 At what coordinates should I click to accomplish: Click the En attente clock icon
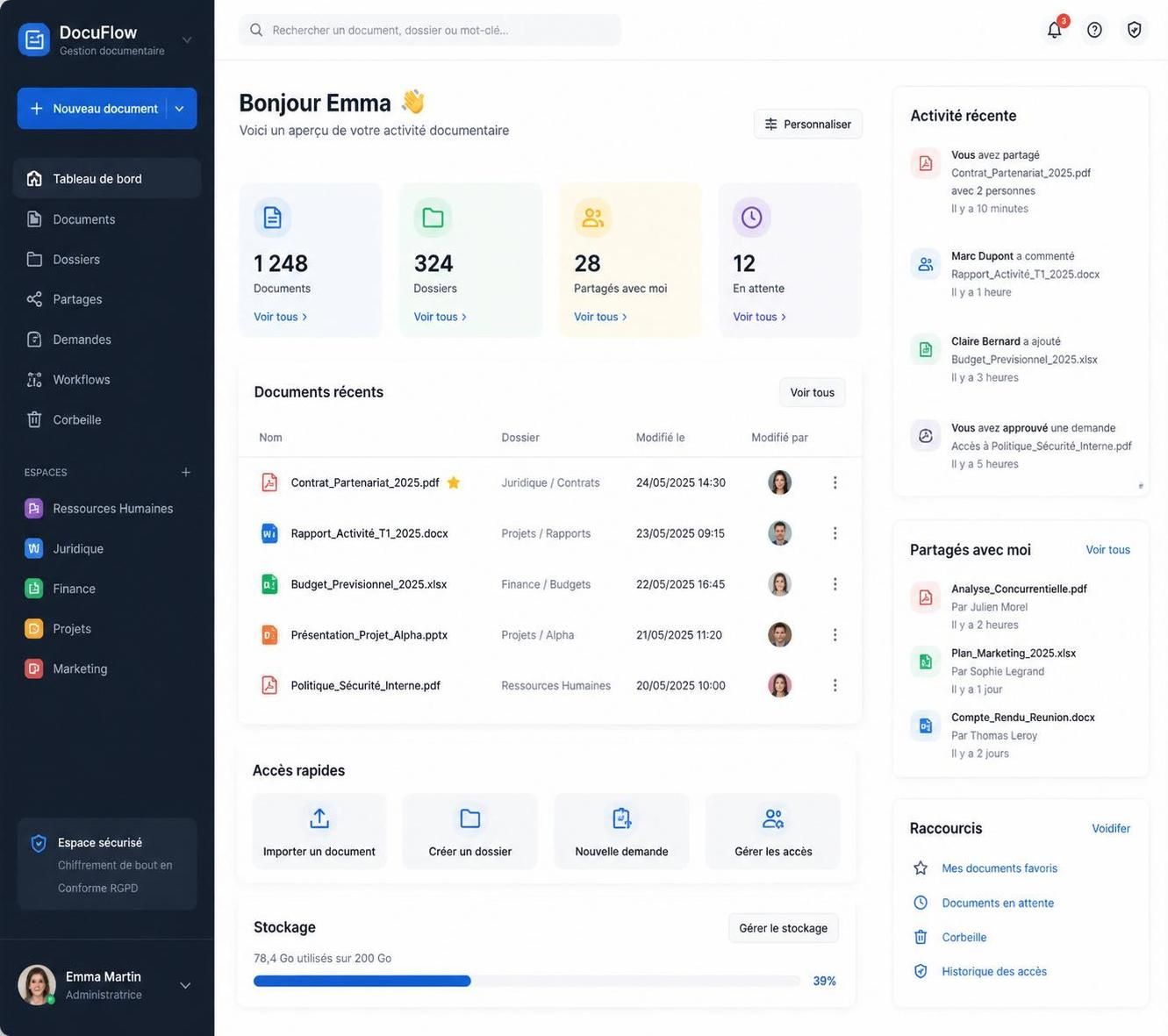click(752, 218)
